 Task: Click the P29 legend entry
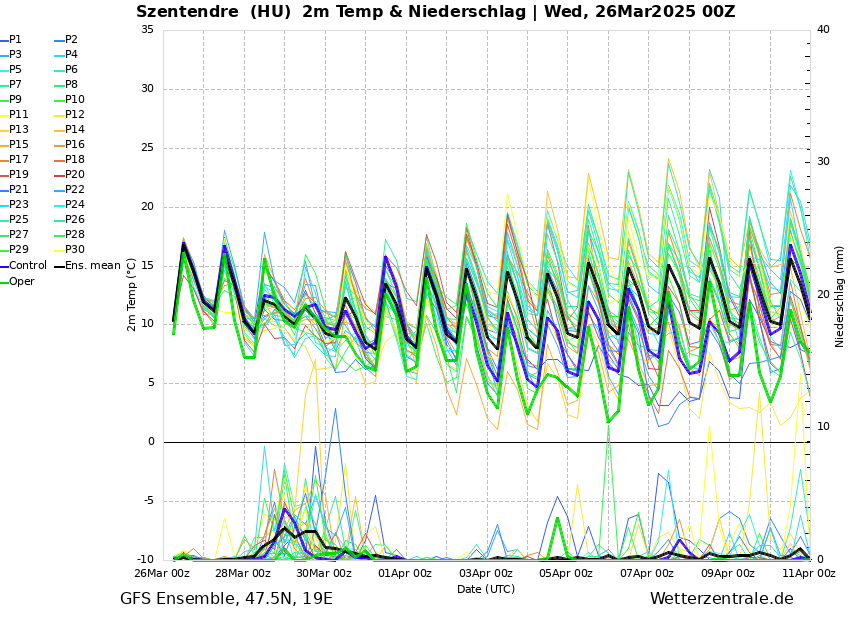click(x=19, y=250)
